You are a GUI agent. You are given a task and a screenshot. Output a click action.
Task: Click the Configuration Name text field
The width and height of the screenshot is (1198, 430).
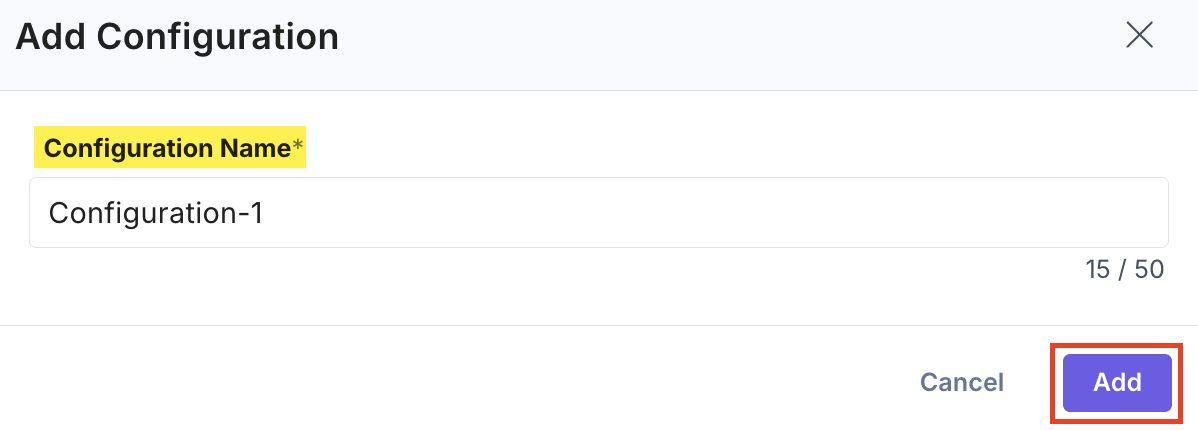pos(598,213)
